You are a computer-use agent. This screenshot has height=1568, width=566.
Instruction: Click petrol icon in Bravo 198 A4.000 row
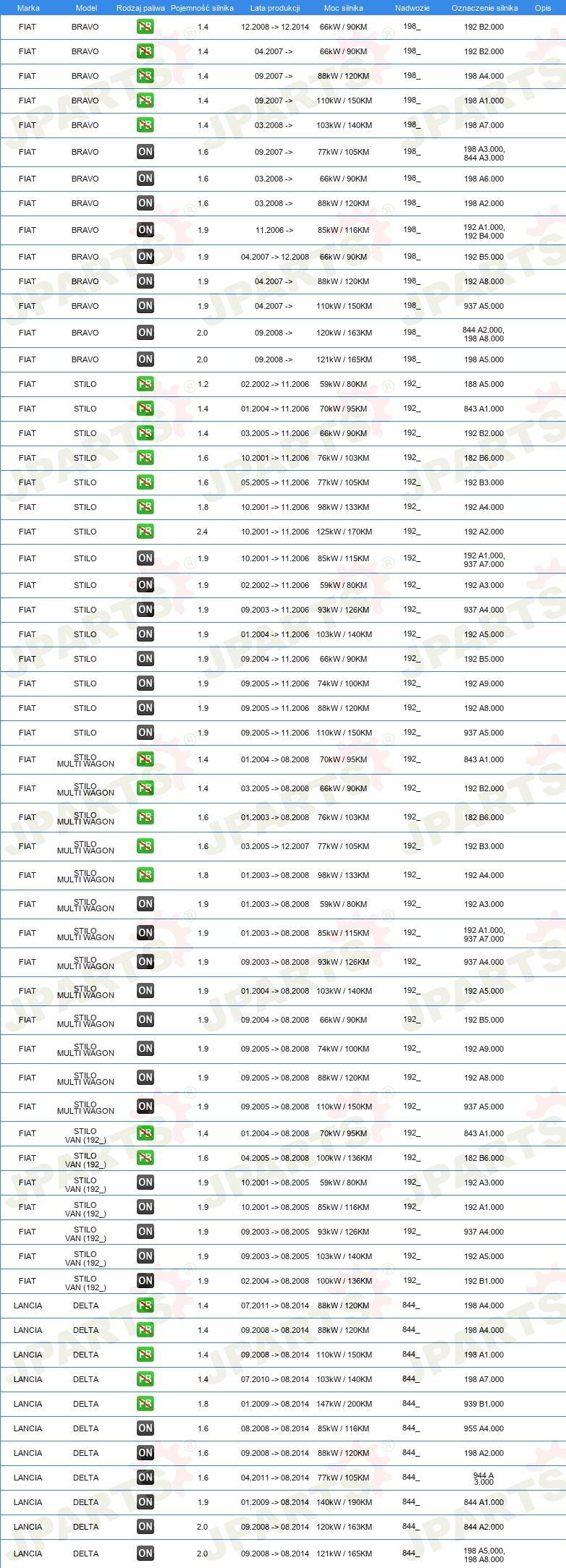[x=145, y=76]
